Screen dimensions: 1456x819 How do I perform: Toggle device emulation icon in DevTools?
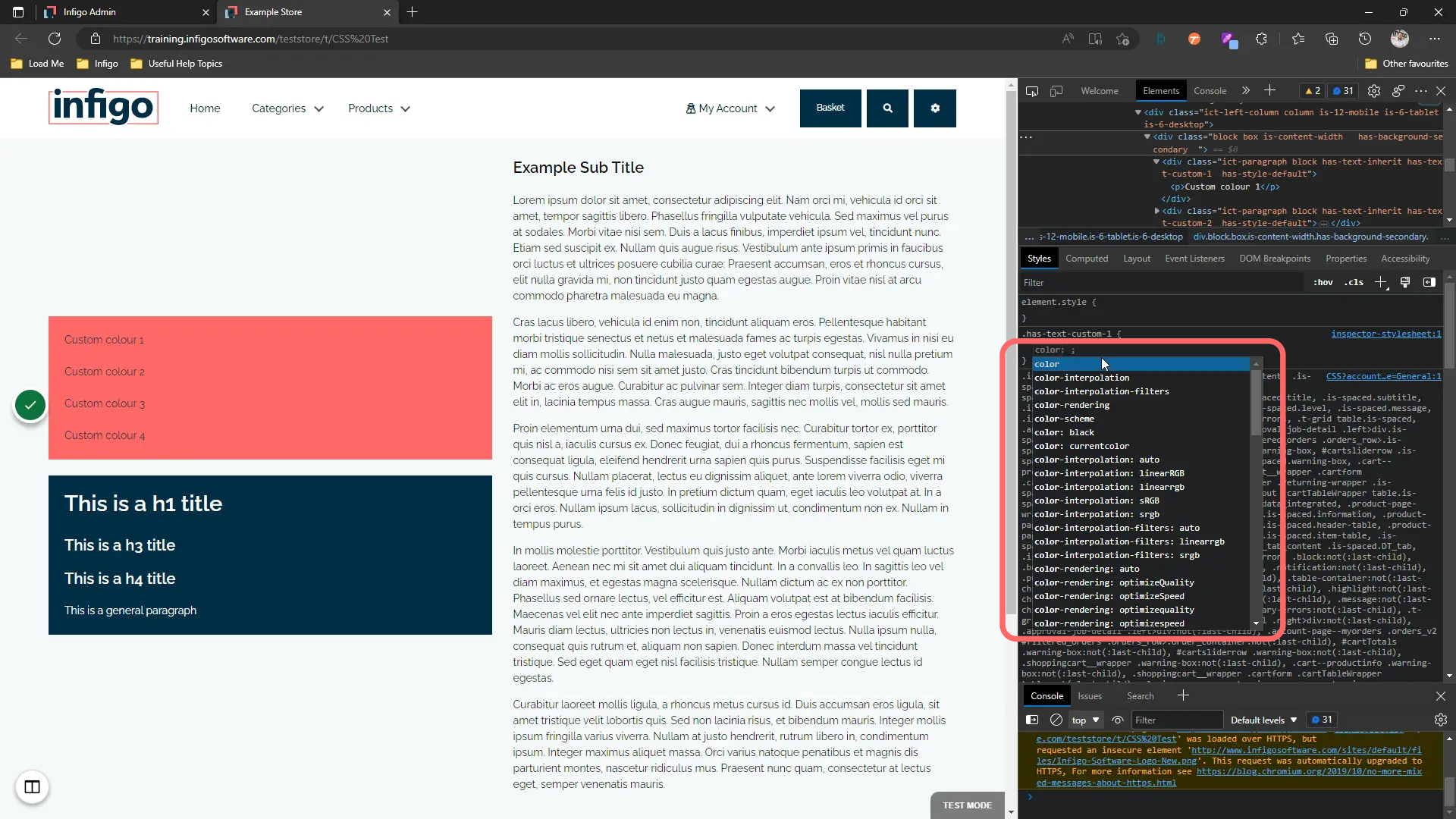click(1056, 91)
